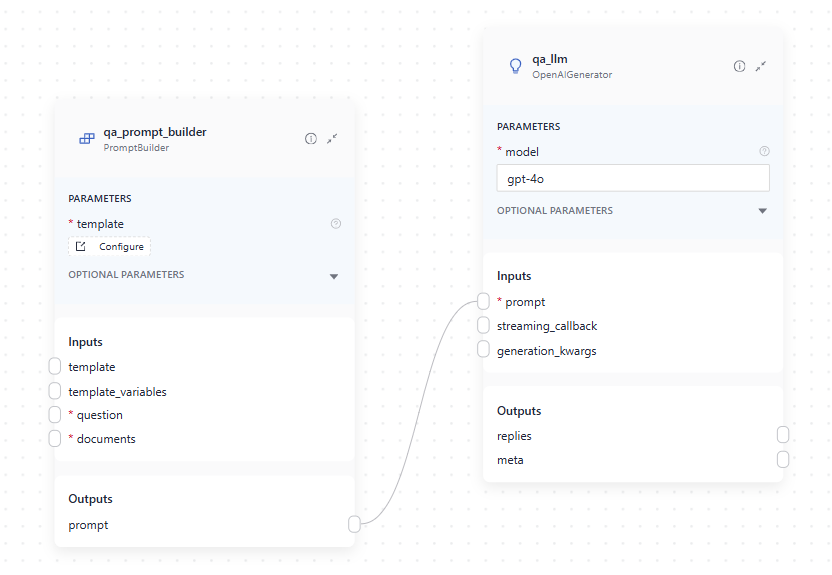Click the replies output connector
Viewport: 832px width, 575px height.
(x=783, y=434)
